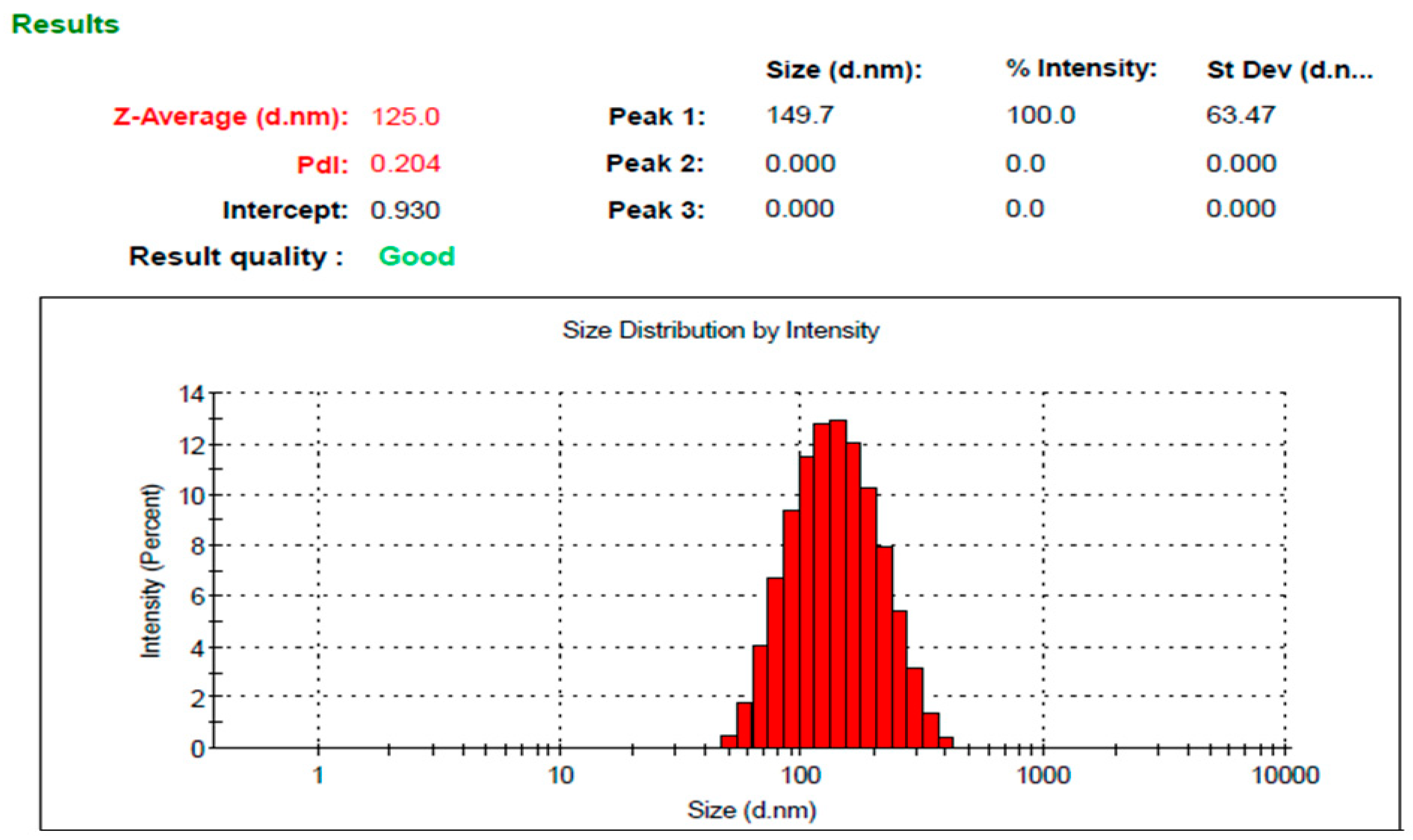Click the 1000 tick label on x-axis
Image resolution: width=1413 pixels, height=840 pixels.
pos(1043,775)
